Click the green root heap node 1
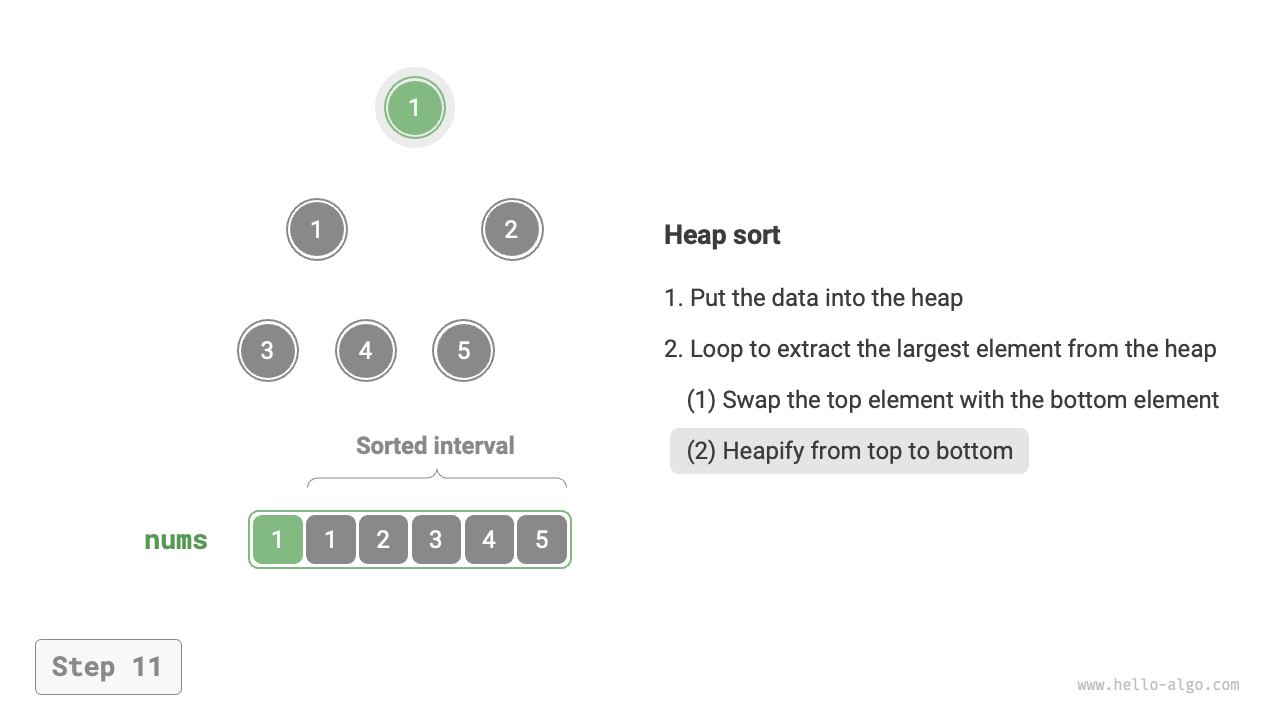Viewport: 1280px width, 720px height. [x=414, y=108]
